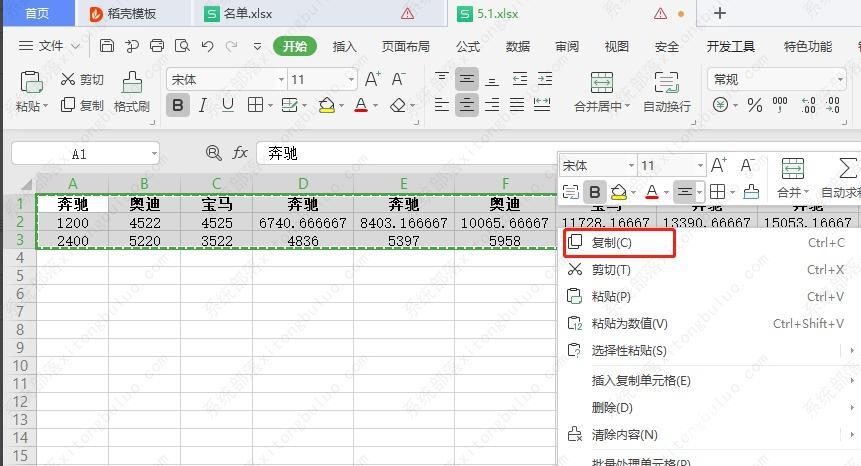Open the number format 常规 dropdown
Viewport: 861px width, 466px height.
(x=840, y=80)
